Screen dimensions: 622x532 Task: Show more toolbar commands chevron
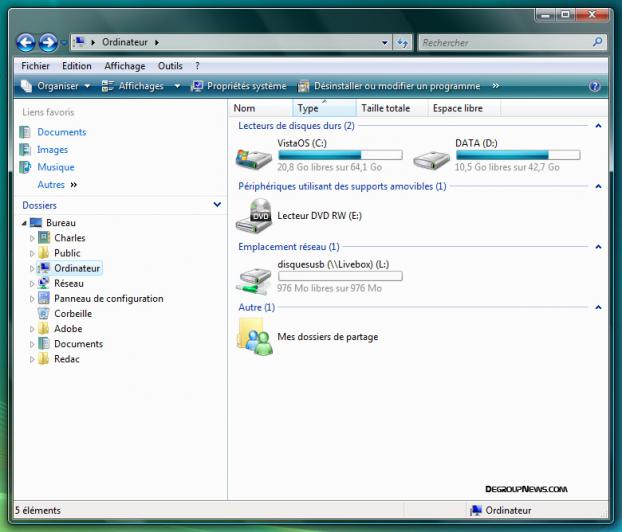tap(496, 86)
